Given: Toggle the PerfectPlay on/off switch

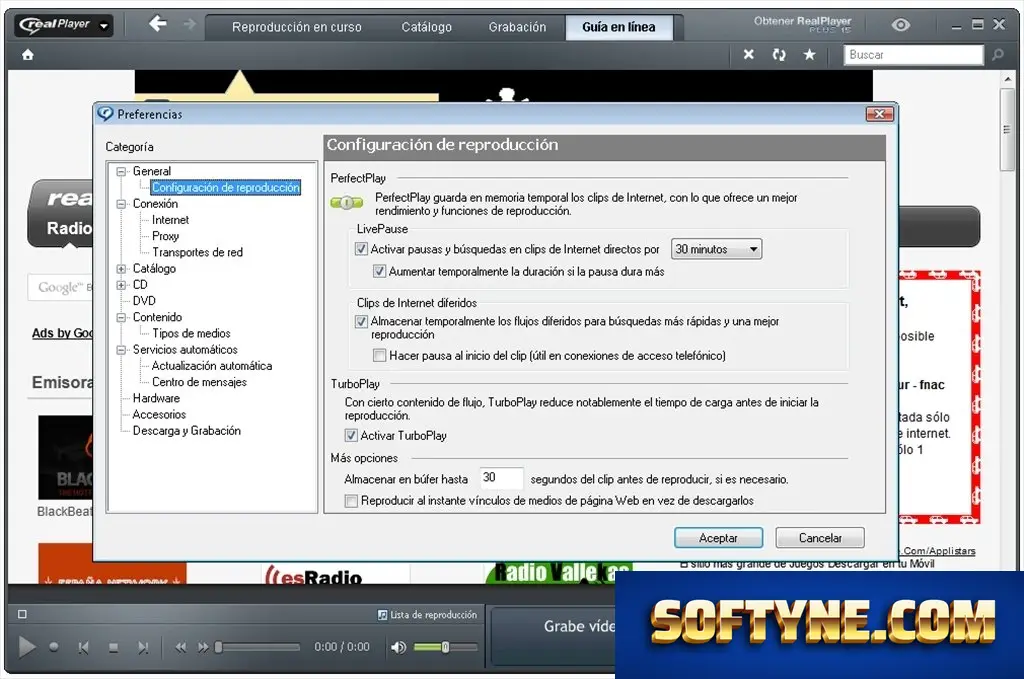Looking at the screenshot, I should coord(347,203).
